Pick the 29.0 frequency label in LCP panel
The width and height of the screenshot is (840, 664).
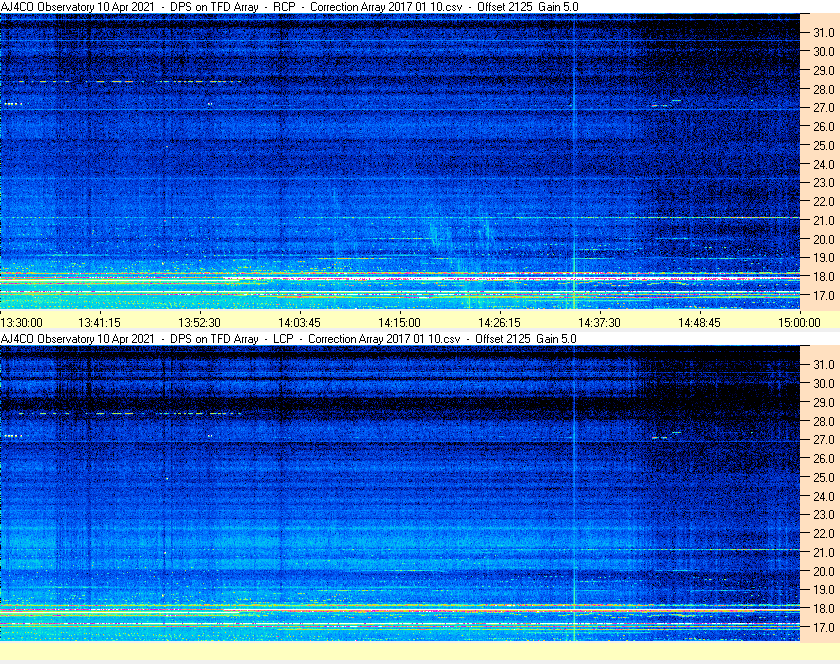click(824, 402)
